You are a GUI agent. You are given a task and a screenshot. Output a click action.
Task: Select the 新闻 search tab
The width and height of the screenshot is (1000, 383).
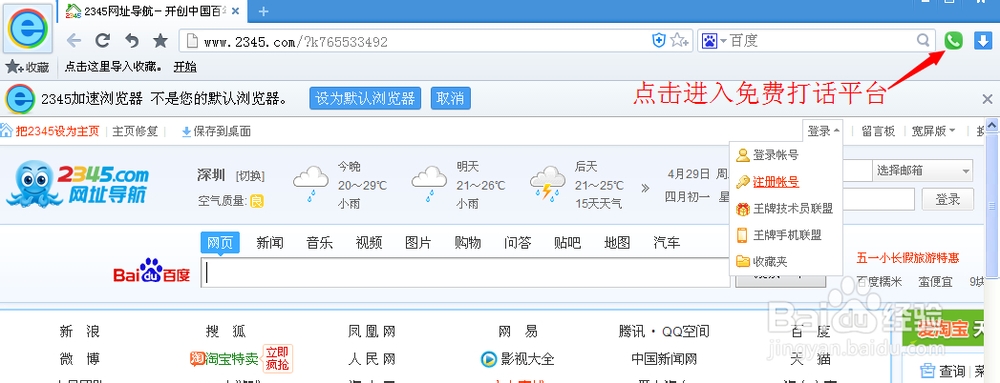(x=270, y=243)
